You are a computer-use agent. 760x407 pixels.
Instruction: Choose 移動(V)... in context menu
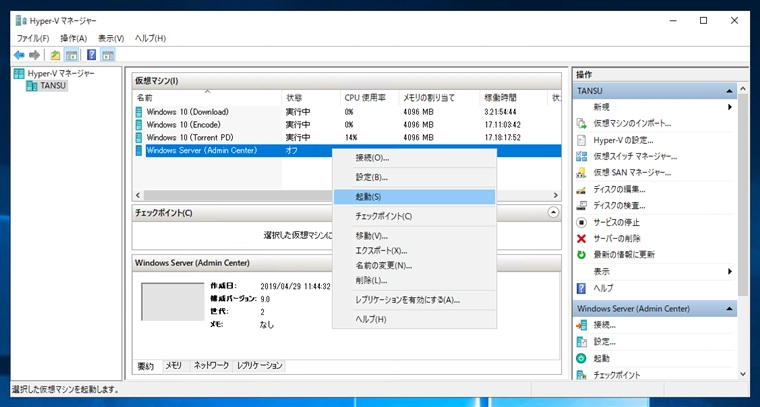click(x=414, y=236)
